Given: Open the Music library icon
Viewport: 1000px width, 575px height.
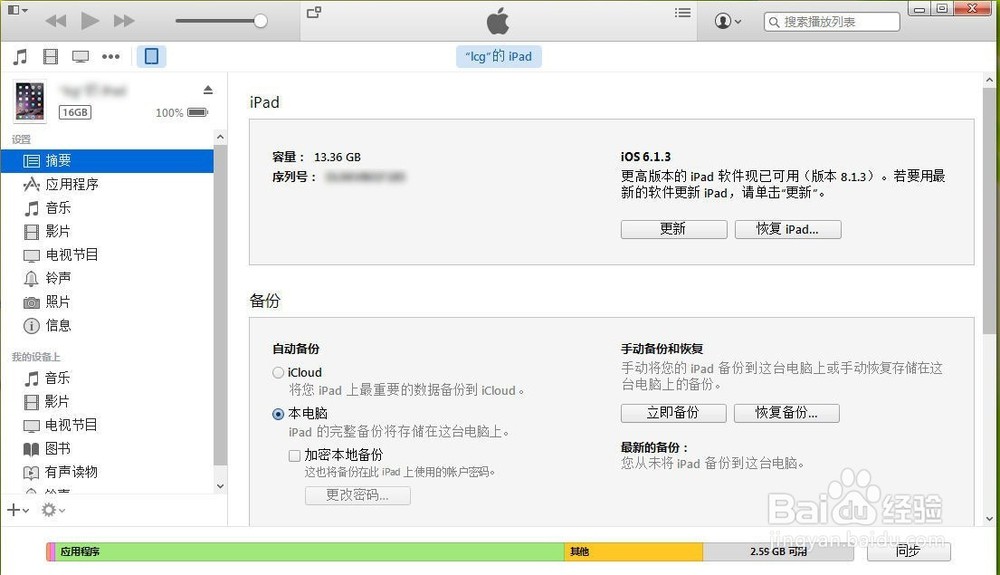Looking at the screenshot, I should pos(20,57).
